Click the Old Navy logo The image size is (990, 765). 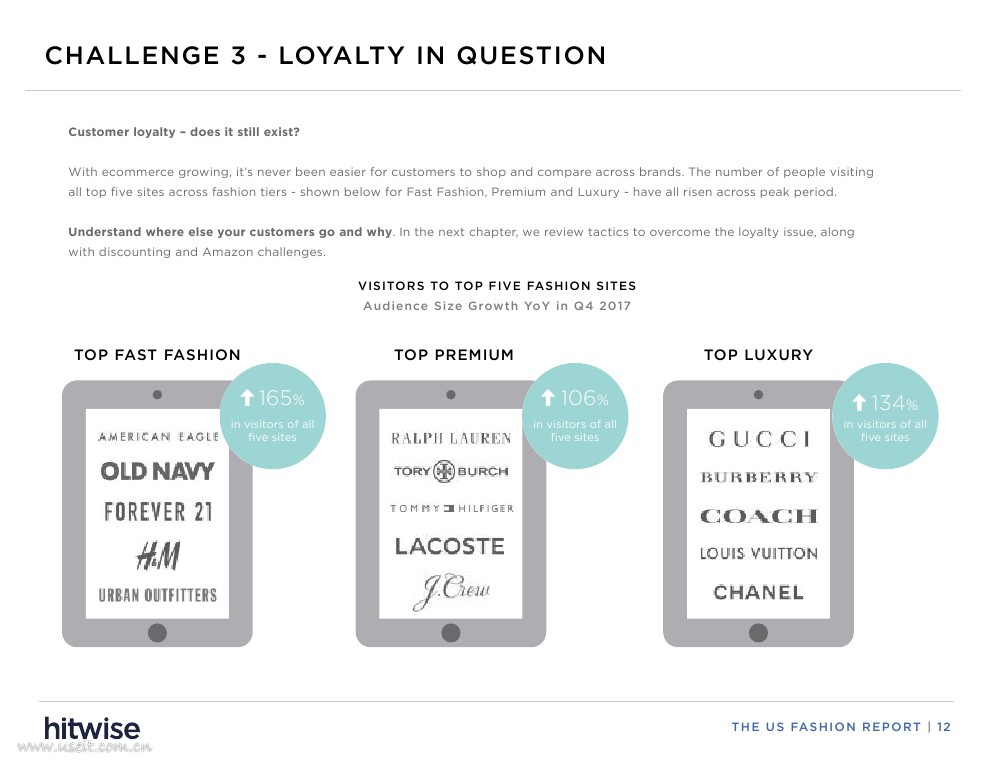point(157,471)
